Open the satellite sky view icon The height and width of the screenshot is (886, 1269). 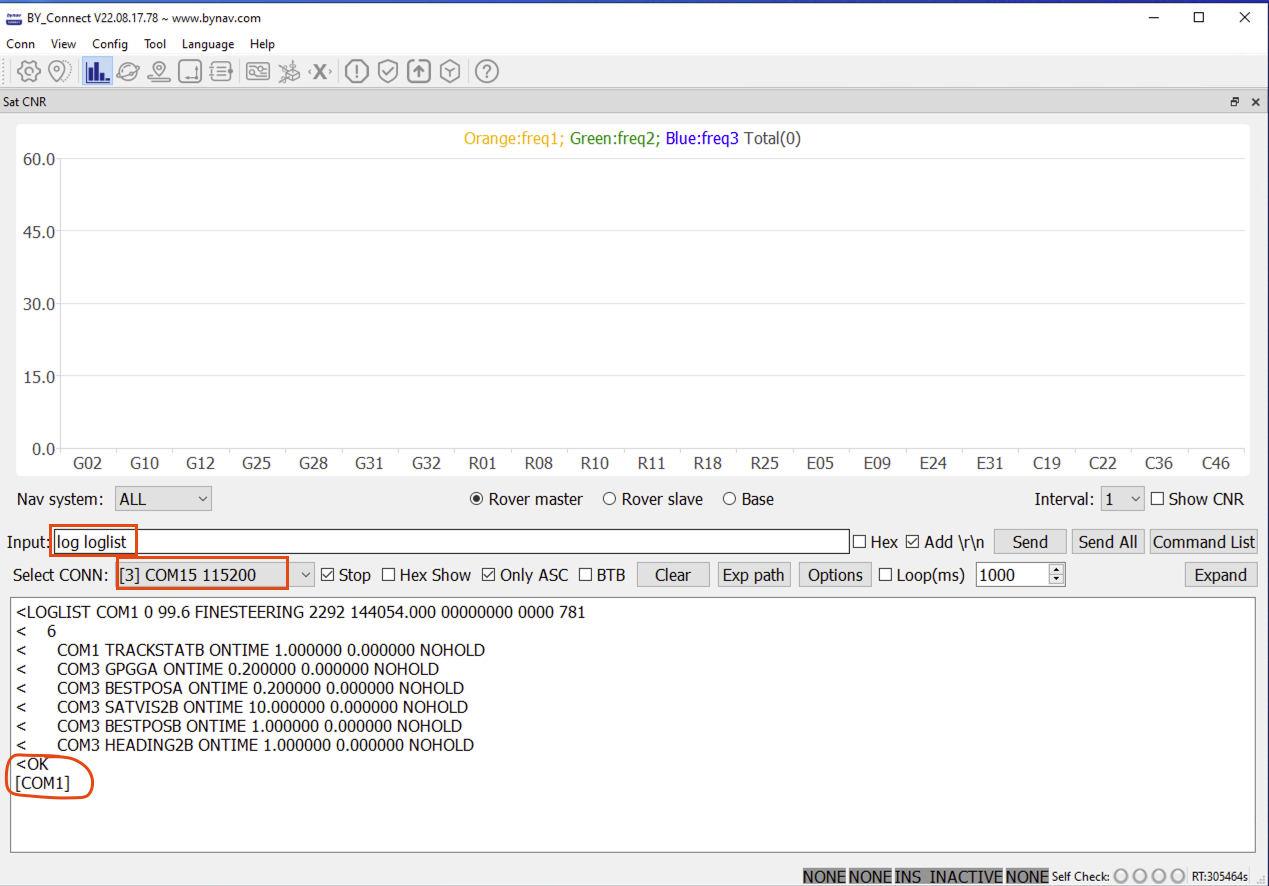[128, 71]
